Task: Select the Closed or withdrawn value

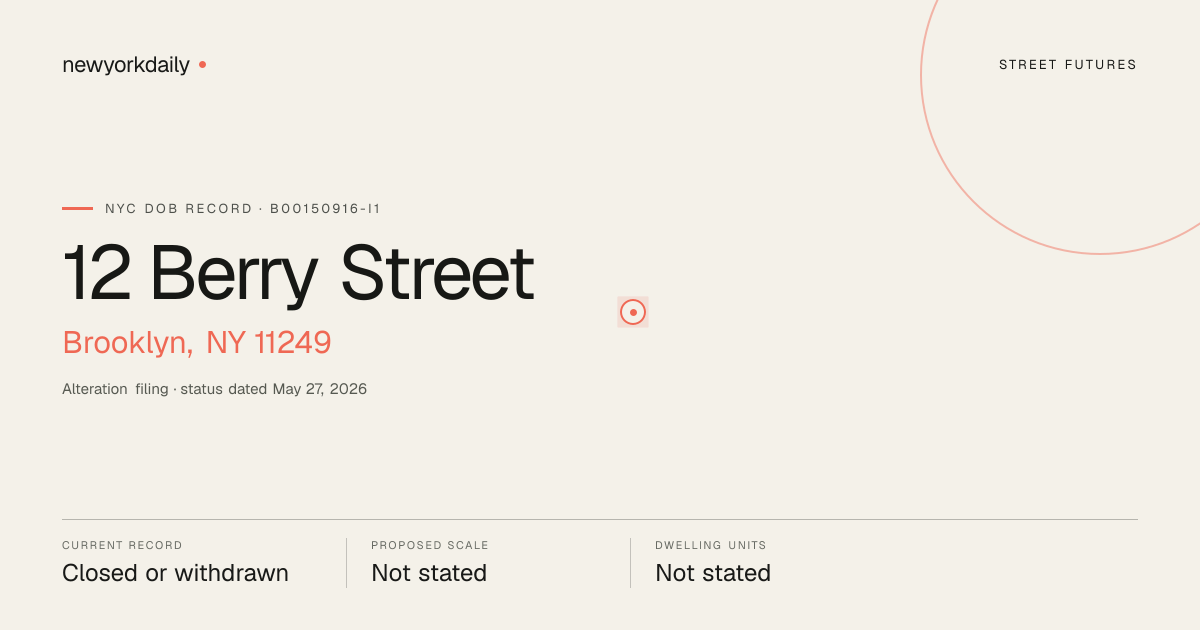Action: 175,573
